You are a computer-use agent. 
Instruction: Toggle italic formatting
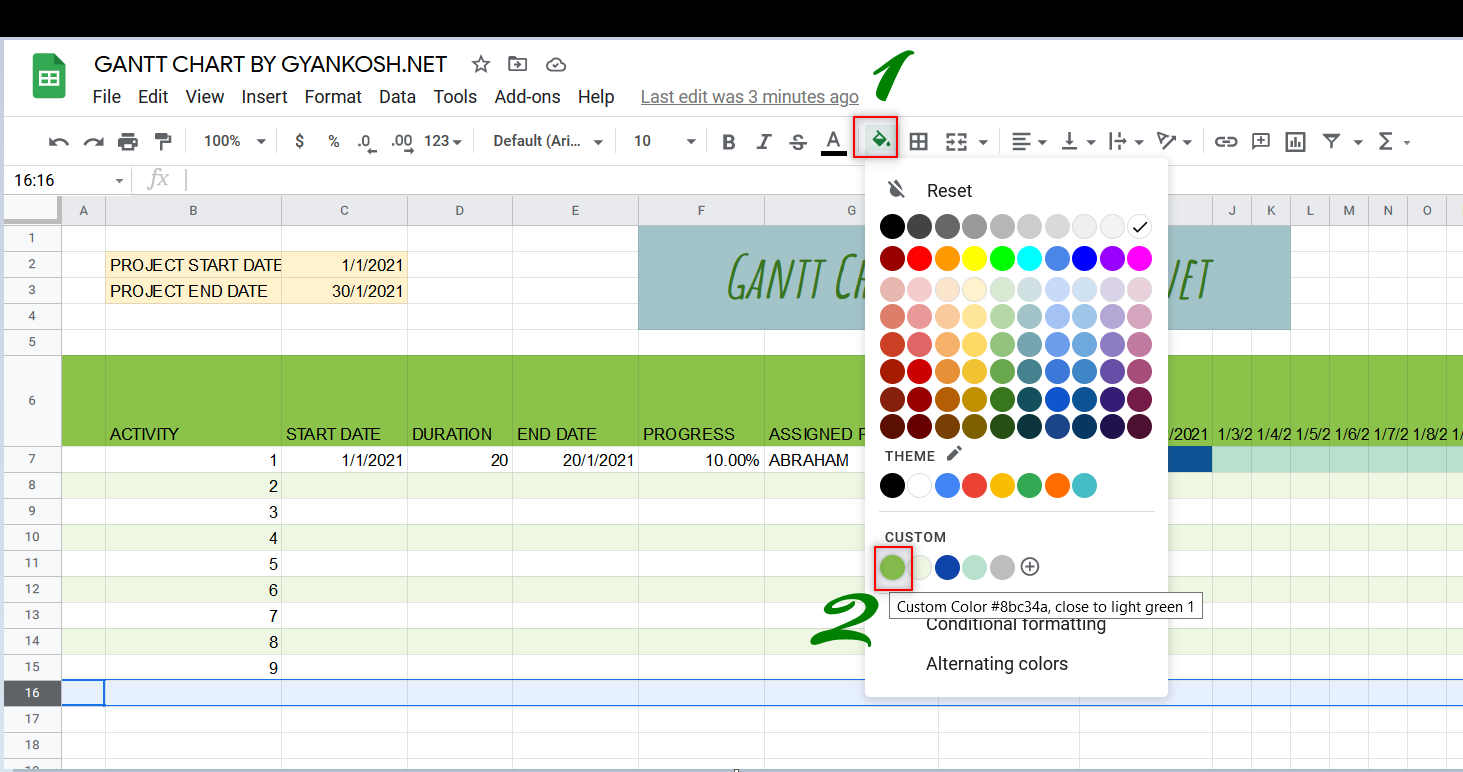tap(764, 141)
